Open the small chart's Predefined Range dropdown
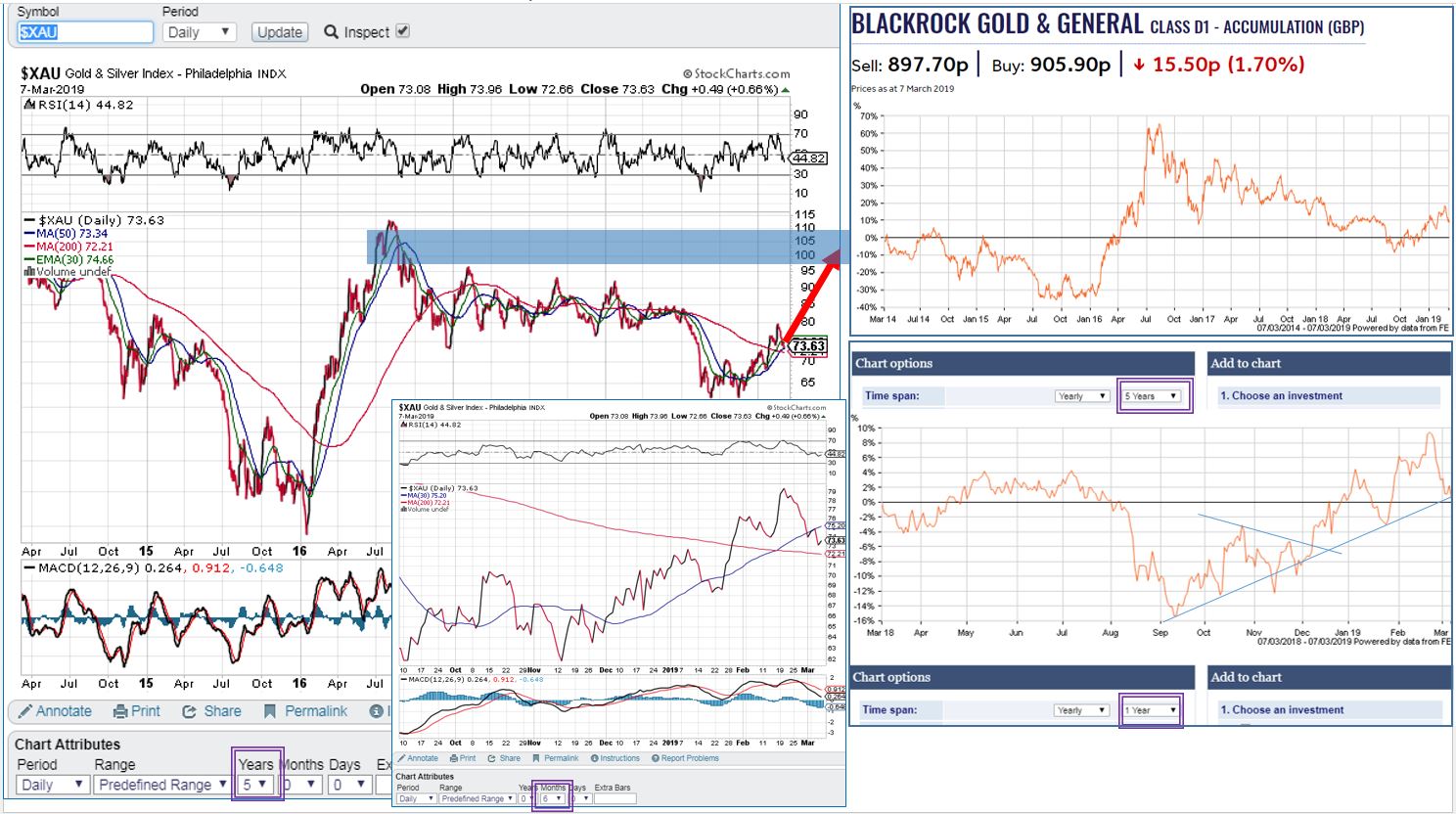Screen dimensions: 1456x814 coord(477,798)
